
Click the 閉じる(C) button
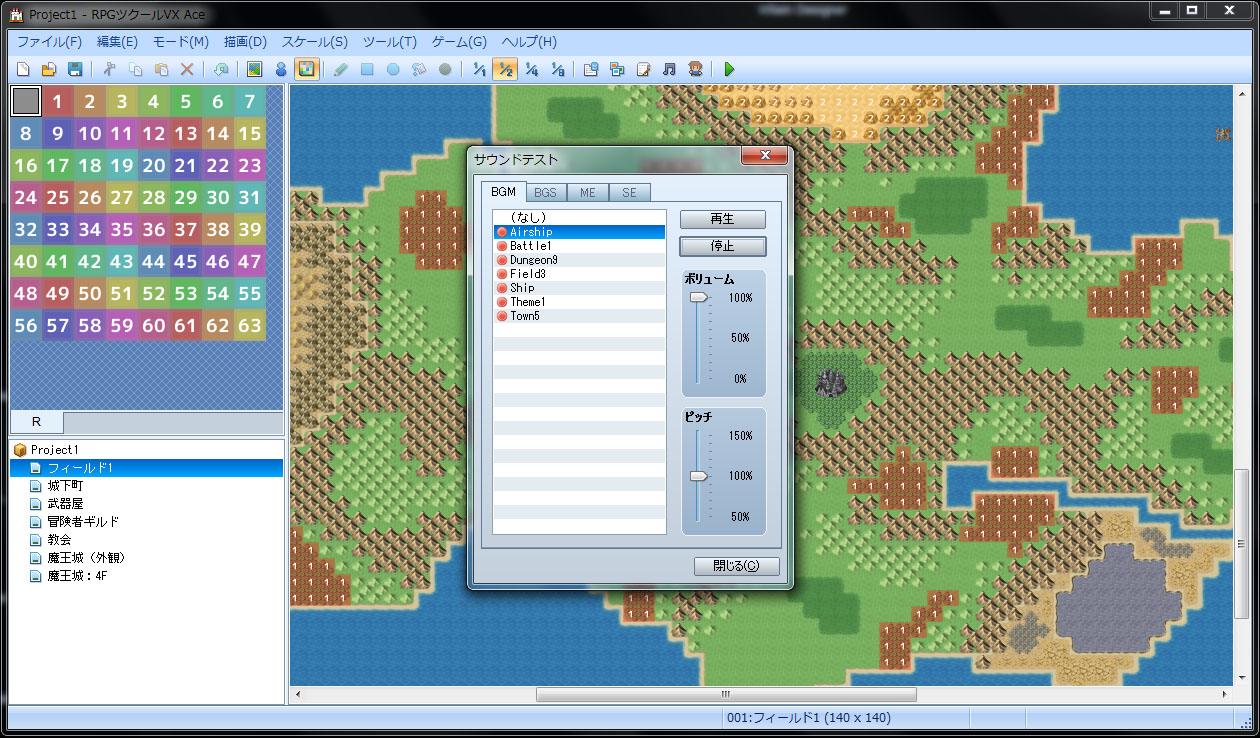point(736,566)
